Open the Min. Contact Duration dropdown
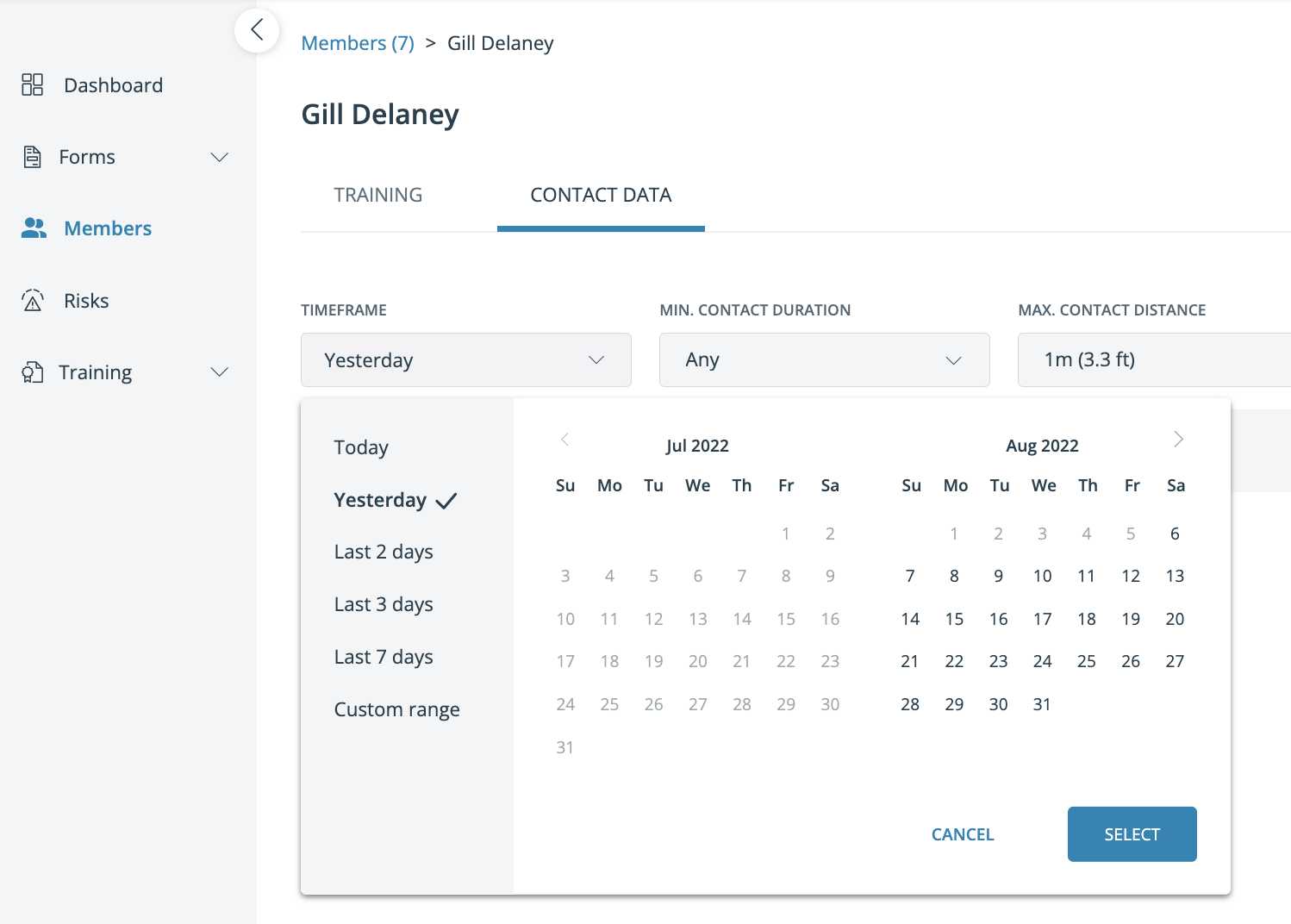Screen dimensions: 1291x924 pyautogui.click(x=825, y=360)
